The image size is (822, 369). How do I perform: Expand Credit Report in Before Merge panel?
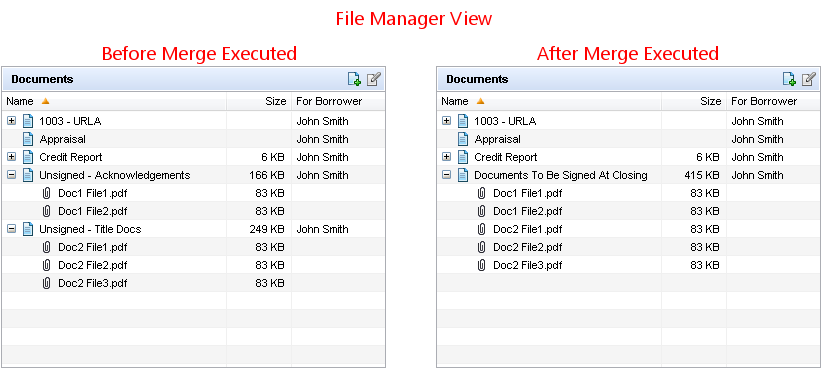point(12,157)
